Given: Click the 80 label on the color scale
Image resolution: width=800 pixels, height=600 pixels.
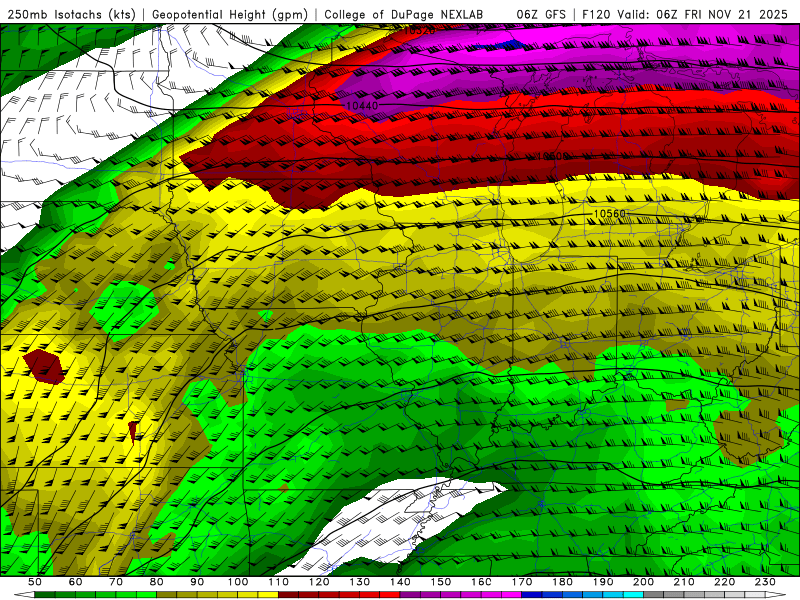Looking at the screenshot, I should tap(157, 582).
